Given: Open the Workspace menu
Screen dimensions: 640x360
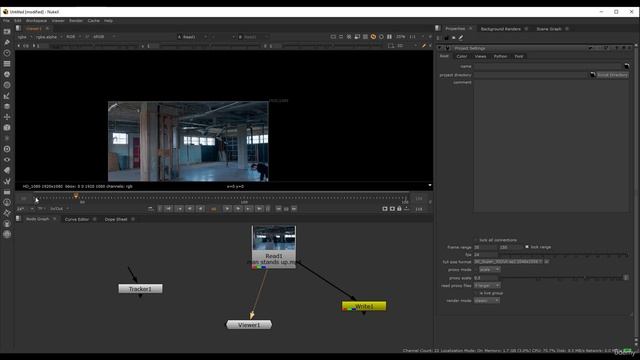Looking at the screenshot, I should tap(36, 20).
